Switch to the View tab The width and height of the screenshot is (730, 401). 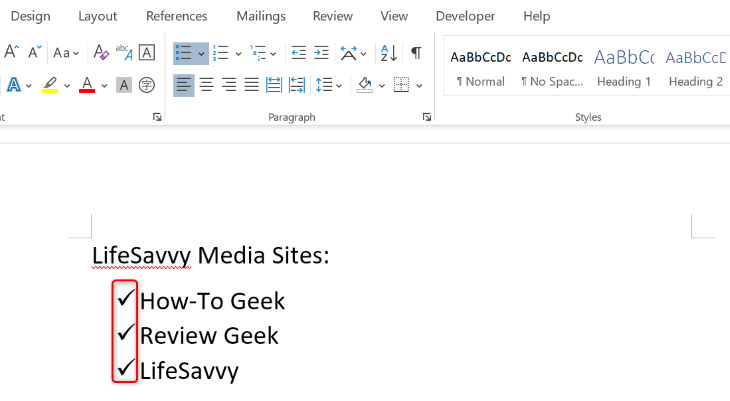point(394,16)
